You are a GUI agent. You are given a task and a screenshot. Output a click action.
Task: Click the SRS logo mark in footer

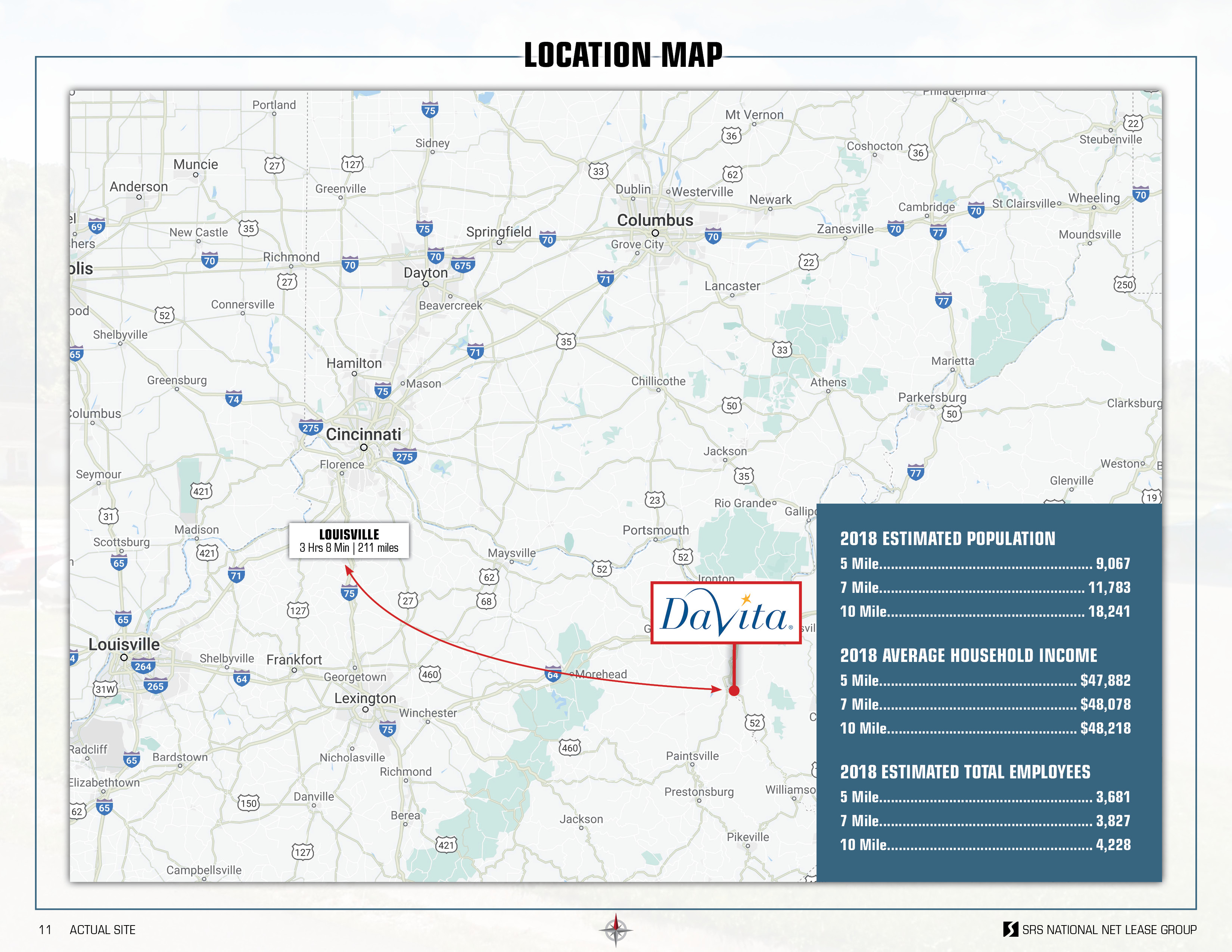[x=1011, y=929]
